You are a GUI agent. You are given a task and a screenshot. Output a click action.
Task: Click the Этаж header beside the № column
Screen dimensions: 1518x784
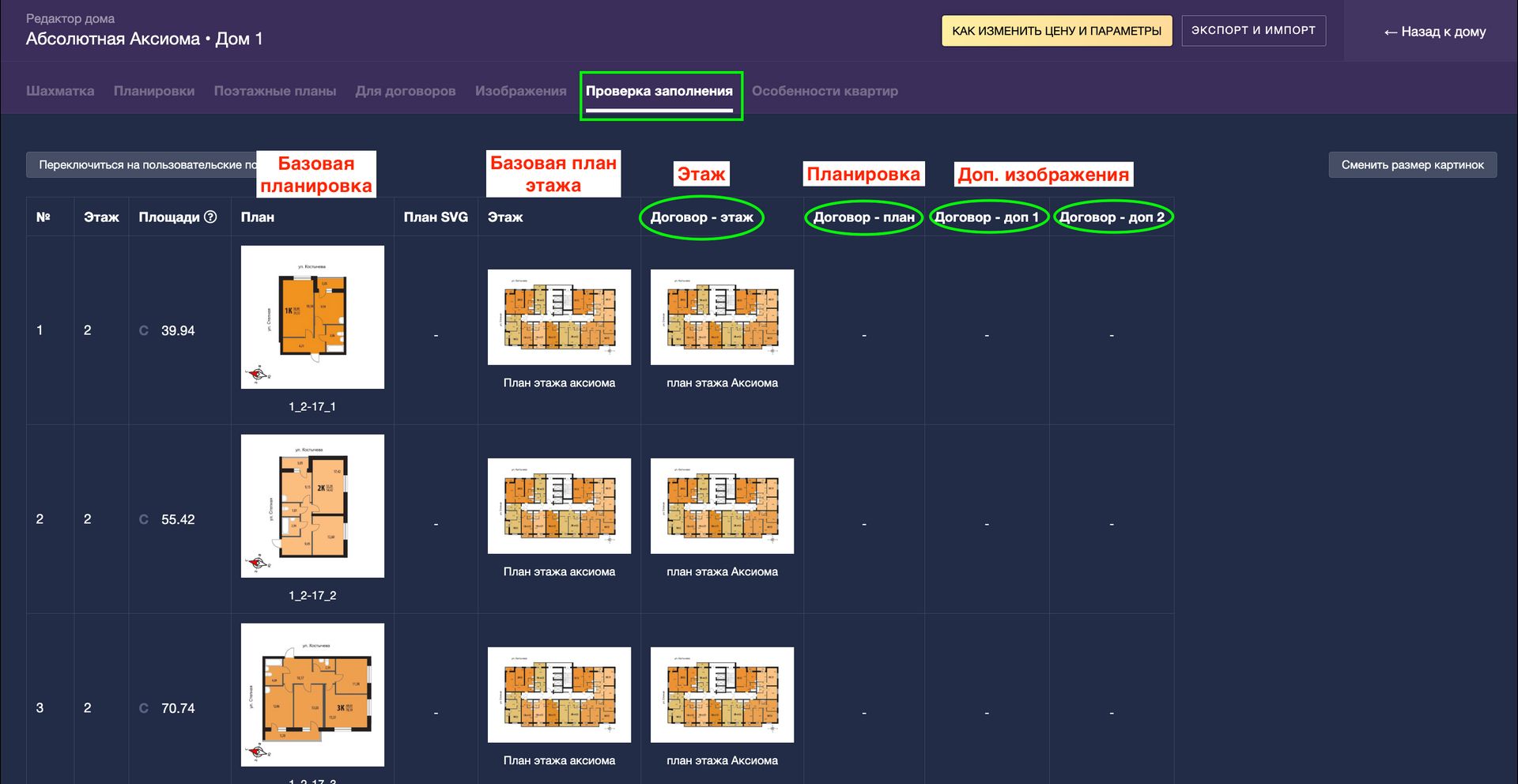(x=101, y=217)
